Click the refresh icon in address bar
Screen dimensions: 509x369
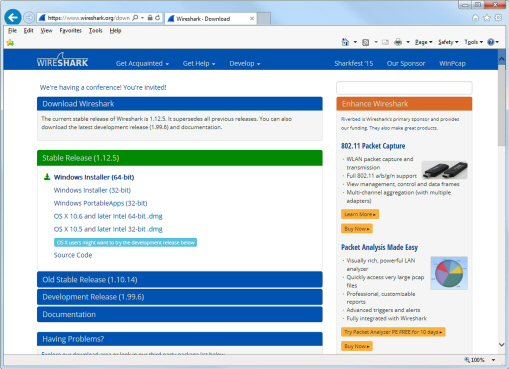coord(157,18)
